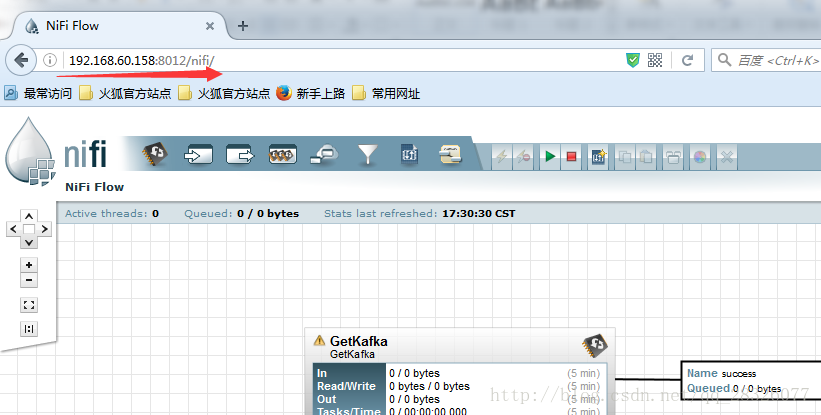
Task: Open the 常用网址 bookmark folder
Action: (x=386, y=94)
